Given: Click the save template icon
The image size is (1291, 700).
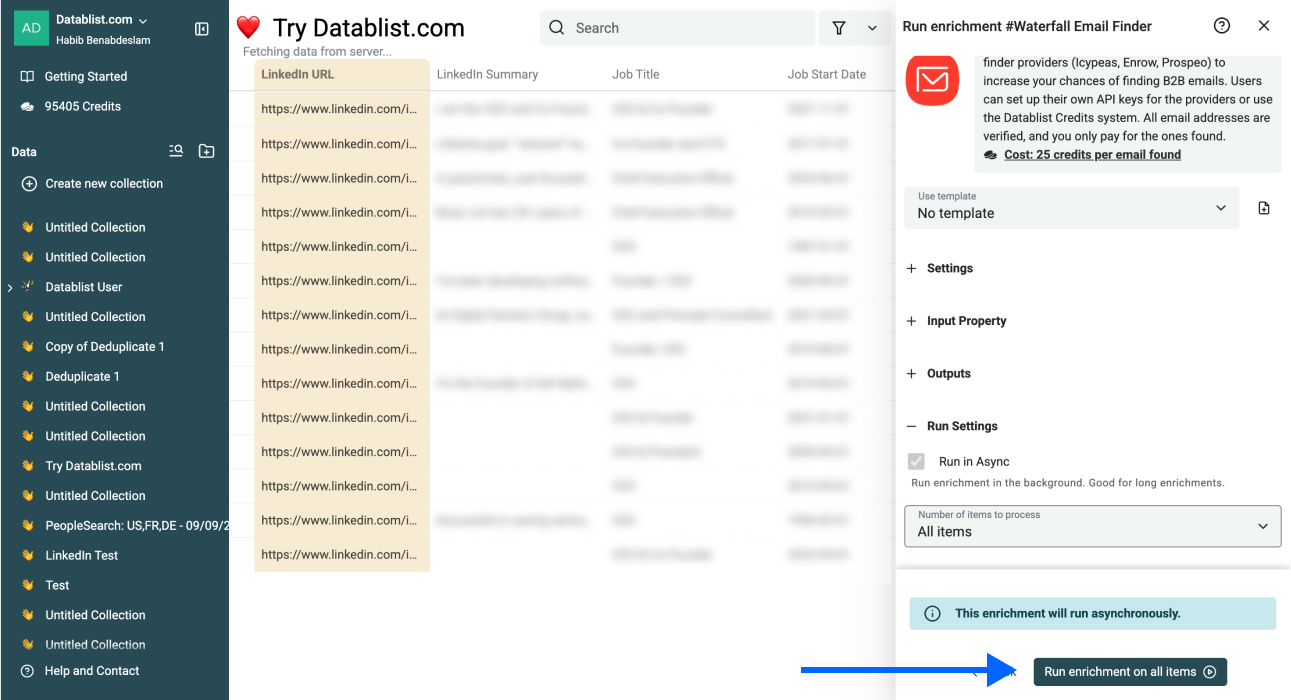Looking at the screenshot, I should [1264, 208].
